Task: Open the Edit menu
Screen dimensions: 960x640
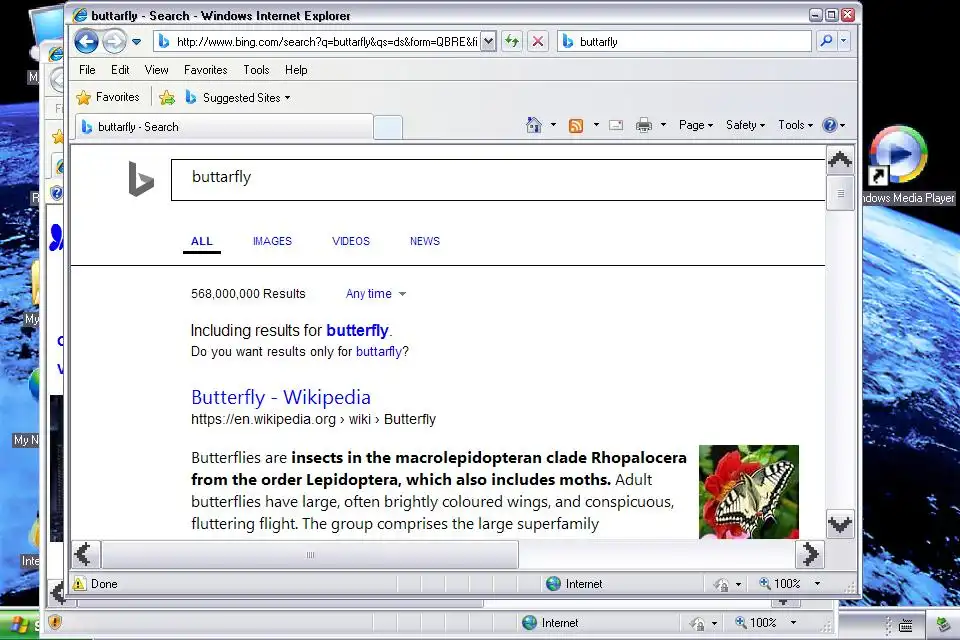Action: tap(120, 70)
